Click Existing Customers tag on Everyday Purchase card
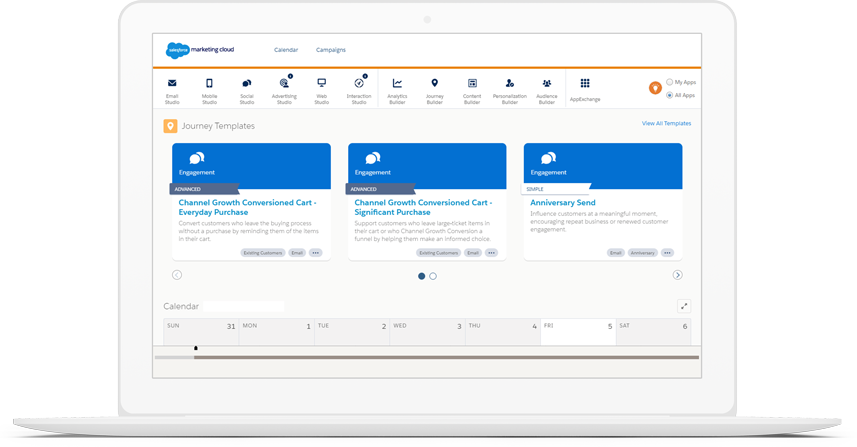Viewport: 857px width, 447px height. coord(263,253)
